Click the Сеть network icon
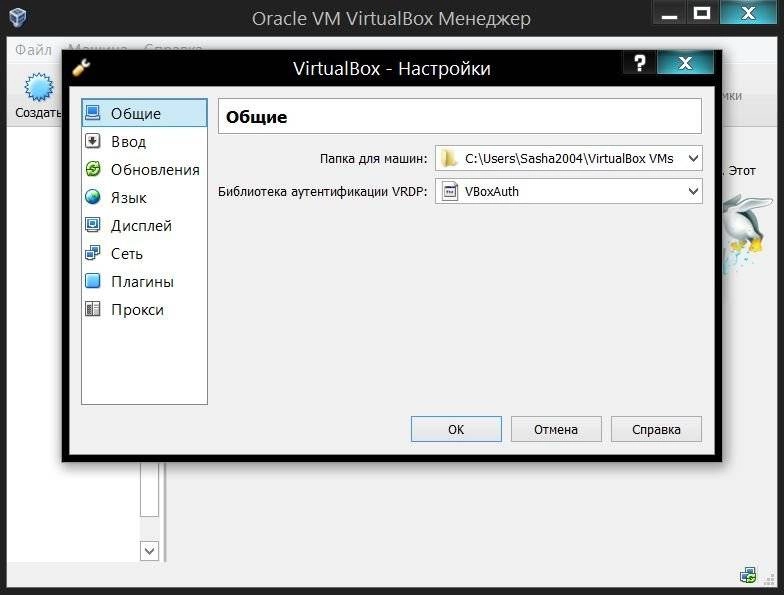 coord(93,253)
